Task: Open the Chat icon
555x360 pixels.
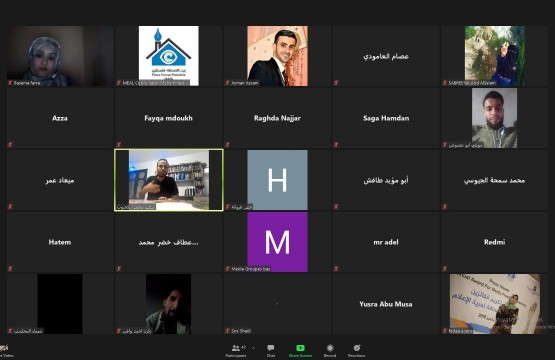Action: (x=271, y=348)
